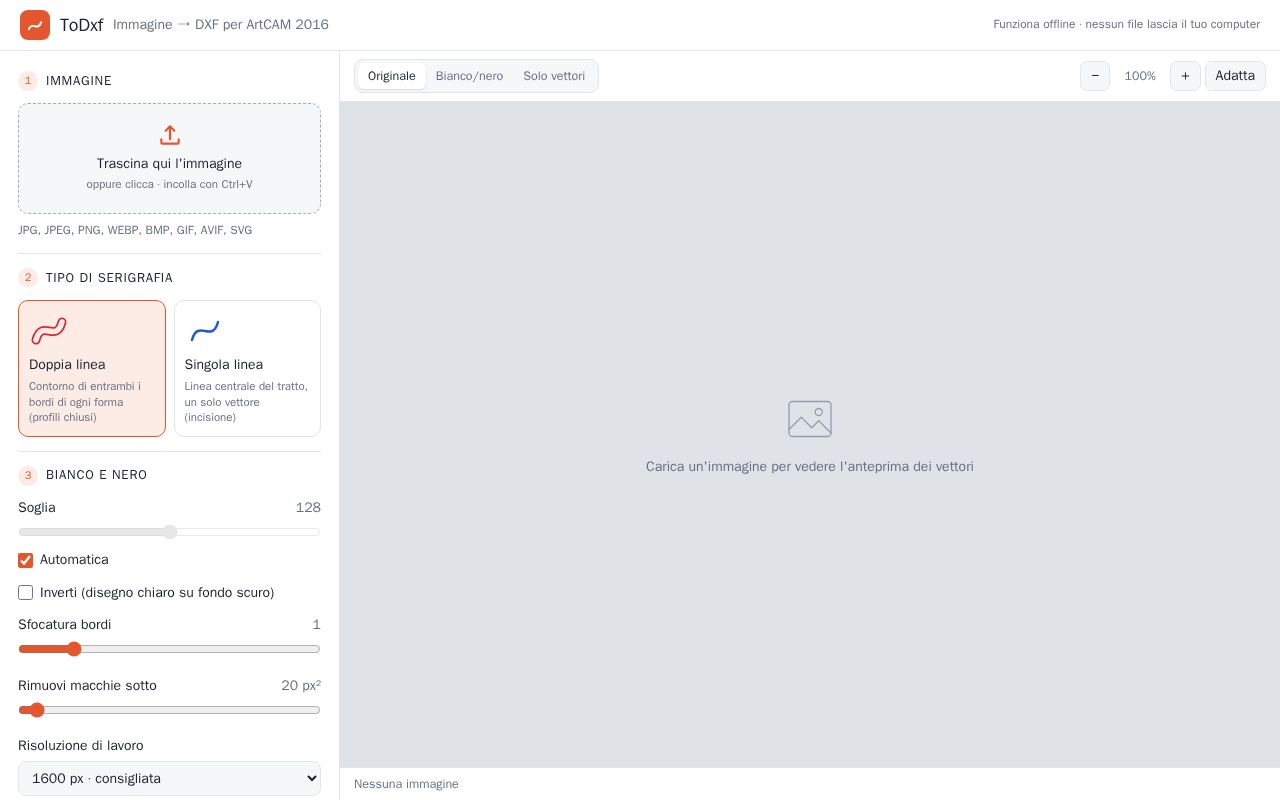
Task: Click the ToDxf orange logo icon
Action: 35,25
